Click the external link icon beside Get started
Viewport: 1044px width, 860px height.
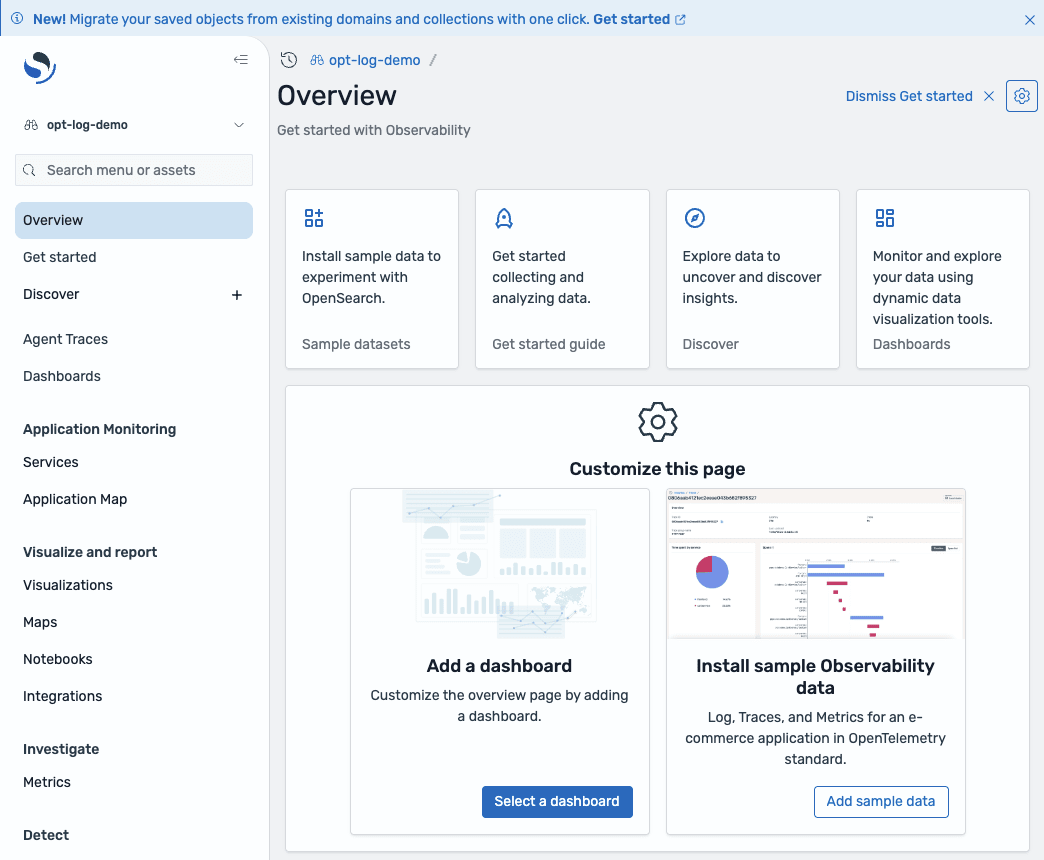(x=680, y=19)
